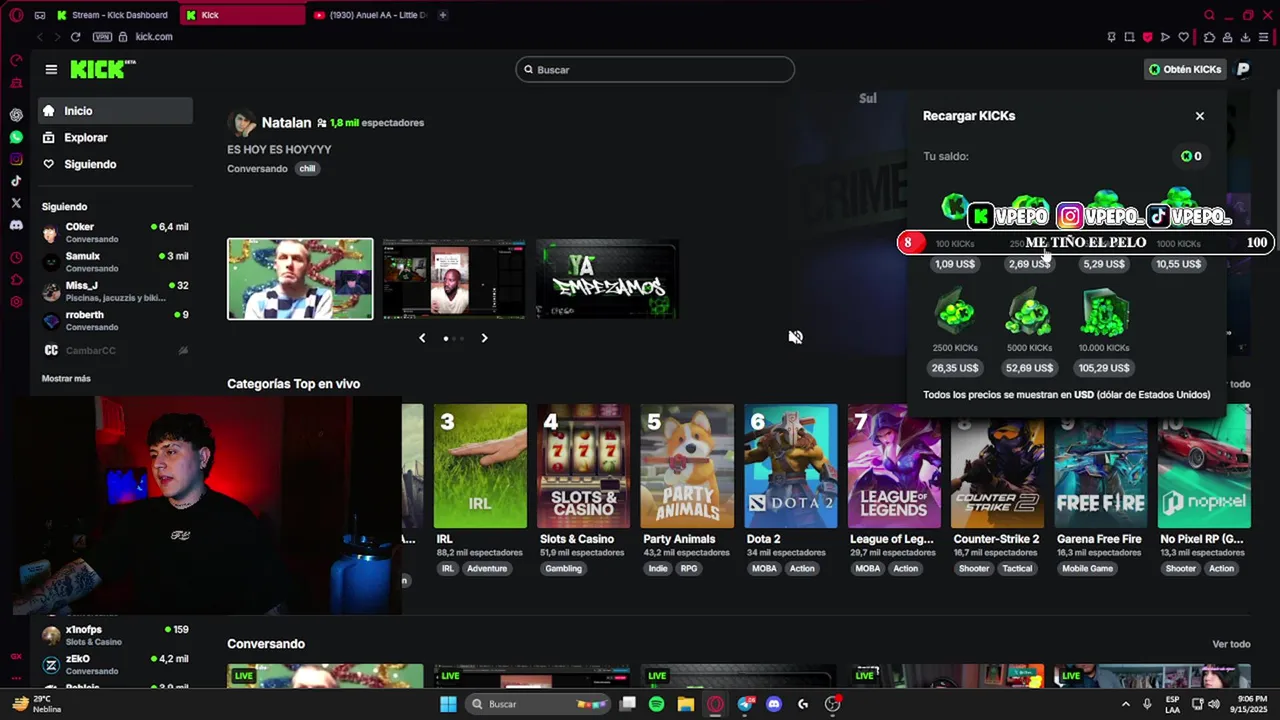The width and height of the screenshot is (1280, 720).
Task: Take a snapshot with the browser toolbar icon
Action: (x=1129, y=37)
